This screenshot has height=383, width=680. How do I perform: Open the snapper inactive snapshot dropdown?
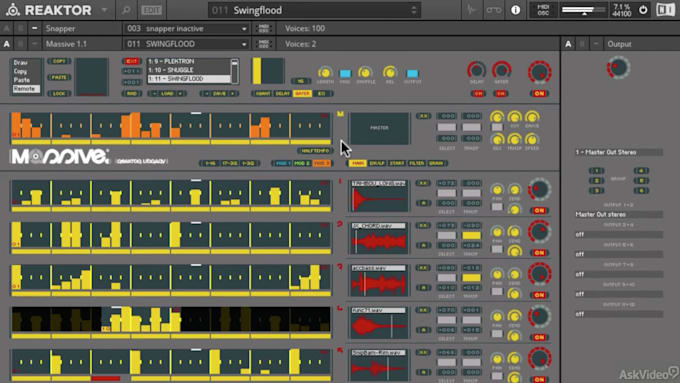(x=187, y=29)
